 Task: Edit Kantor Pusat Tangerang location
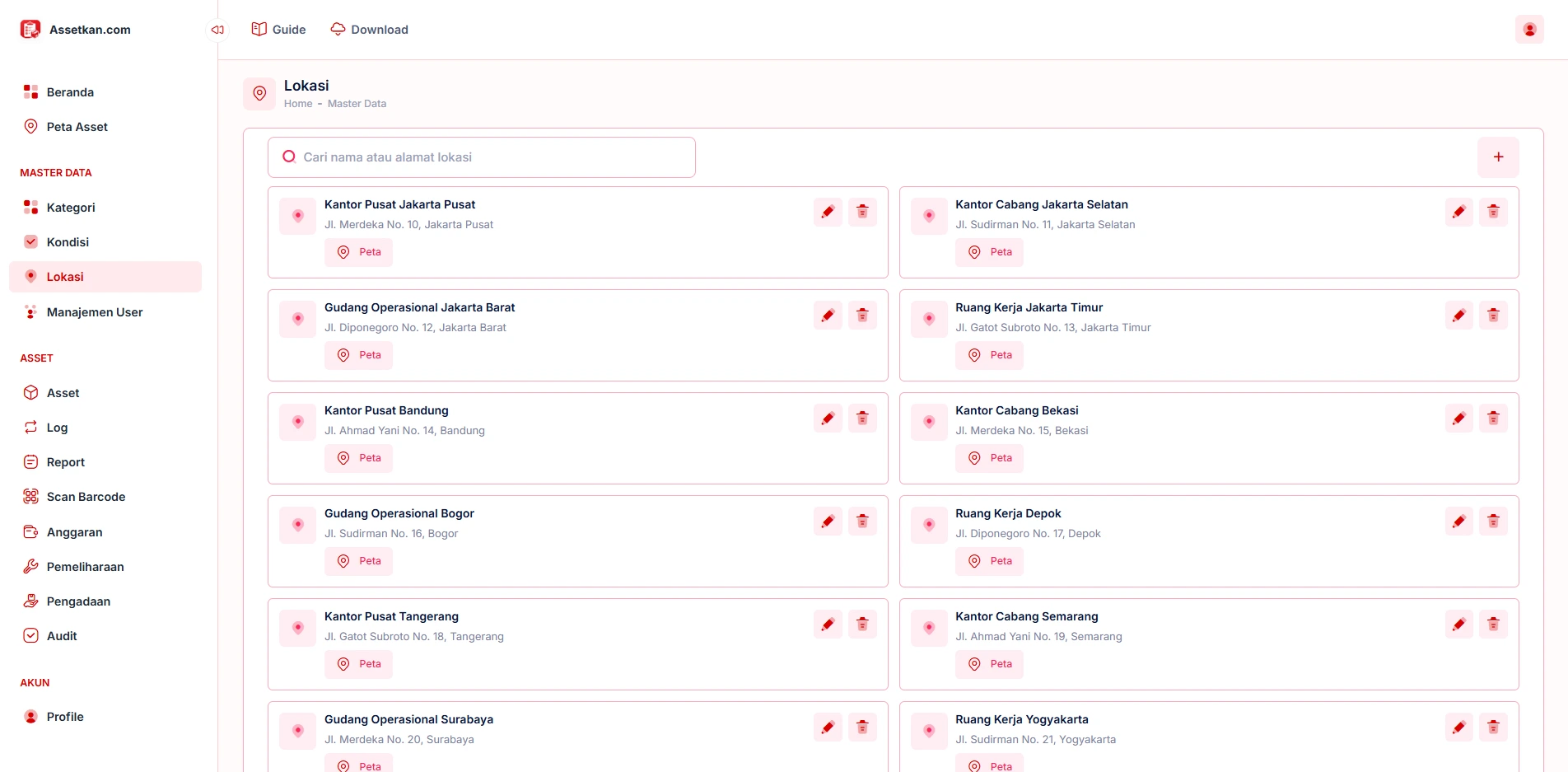[828, 625]
